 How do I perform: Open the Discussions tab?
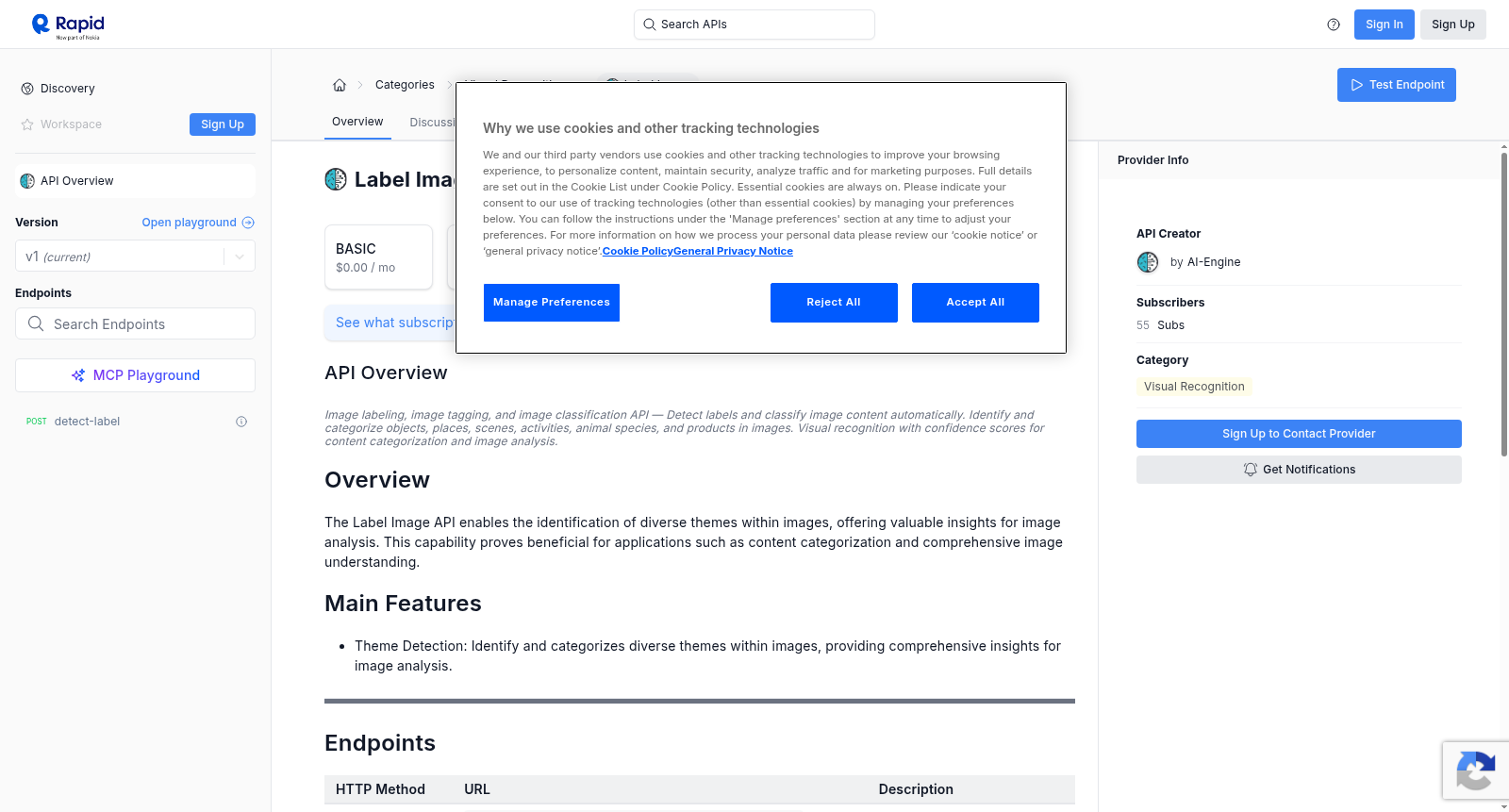432,123
